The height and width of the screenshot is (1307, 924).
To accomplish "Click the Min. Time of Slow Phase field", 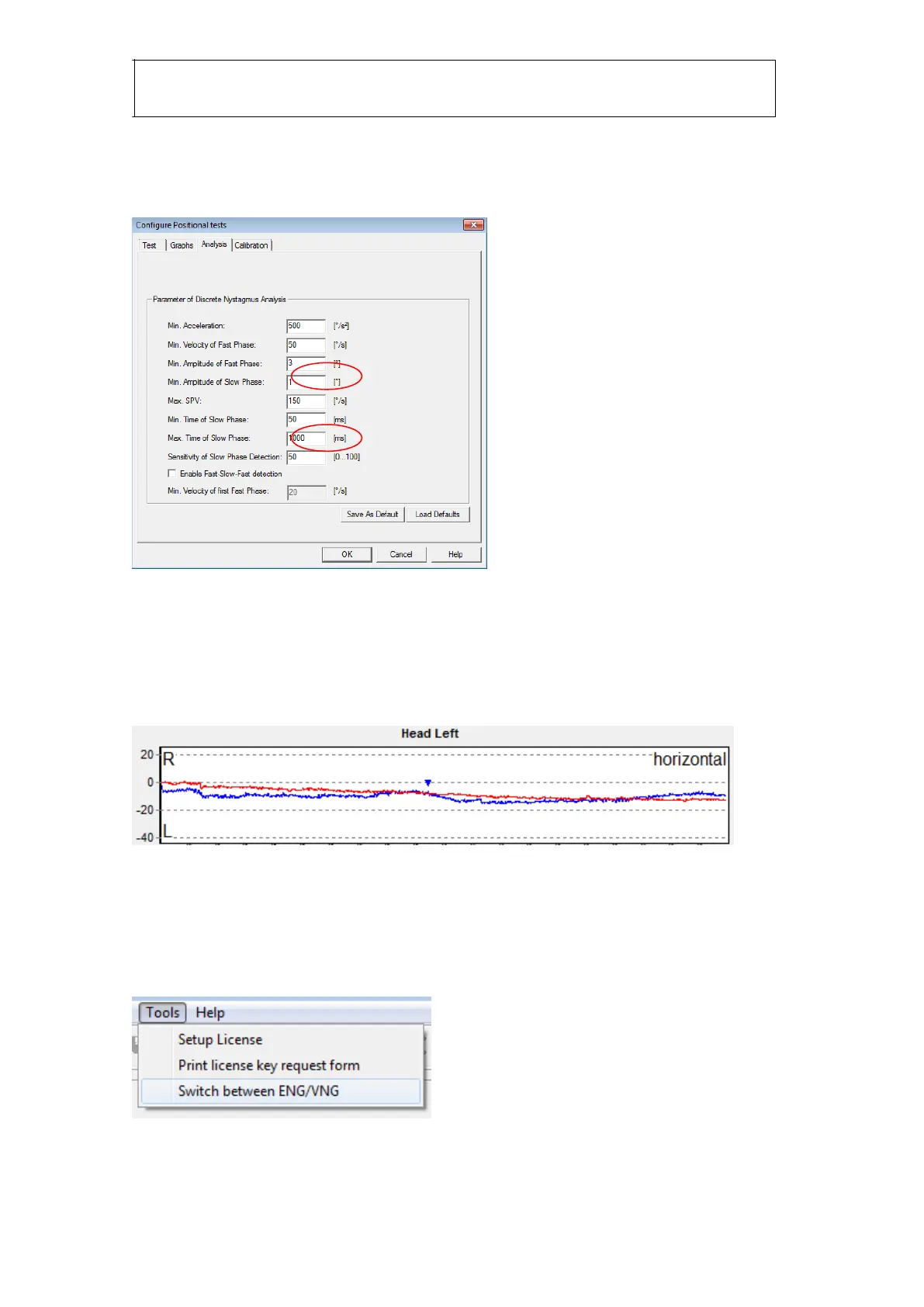I will click(x=306, y=420).
